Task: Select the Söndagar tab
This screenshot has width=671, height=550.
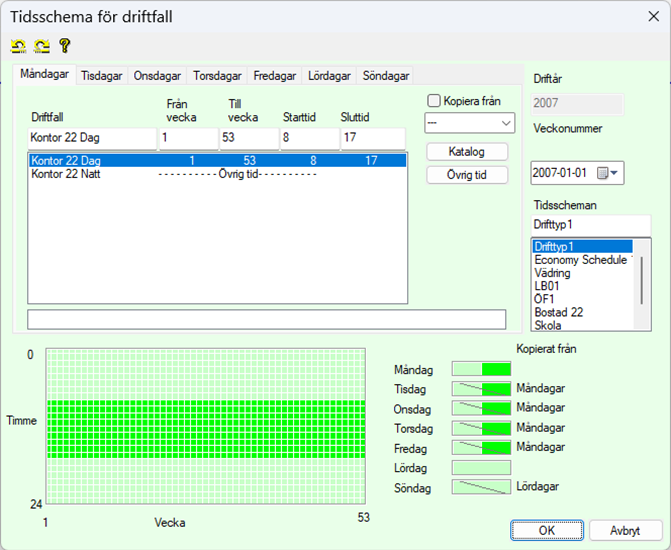Action: point(385,76)
